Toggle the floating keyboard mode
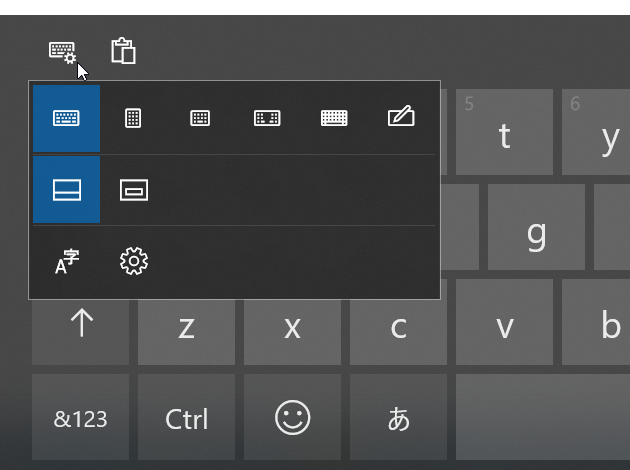Screen dimensions: 630x470 134,190
